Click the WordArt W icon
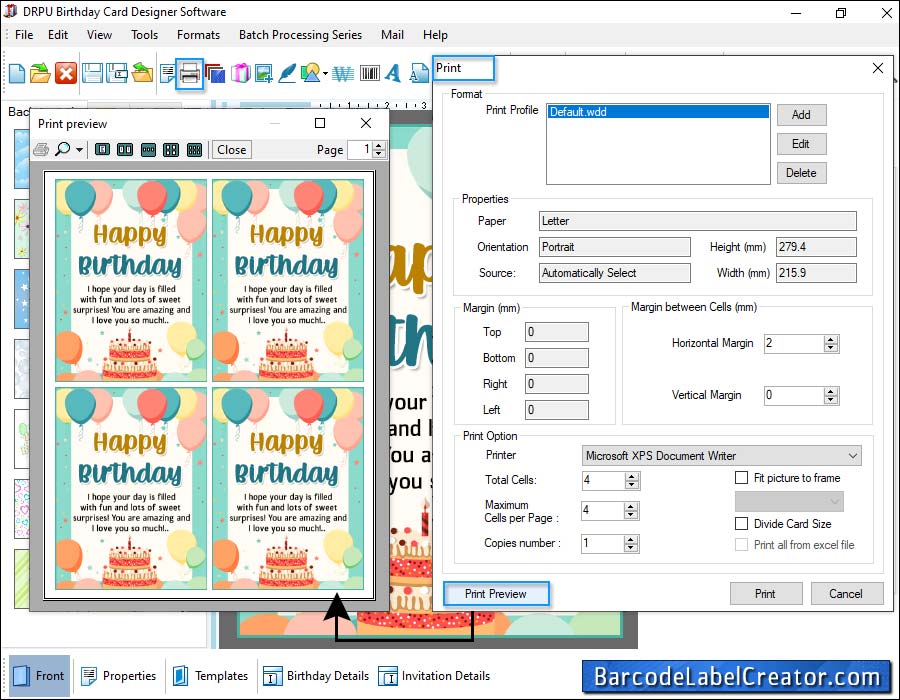This screenshot has width=900, height=700. pyautogui.click(x=343, y=73)
